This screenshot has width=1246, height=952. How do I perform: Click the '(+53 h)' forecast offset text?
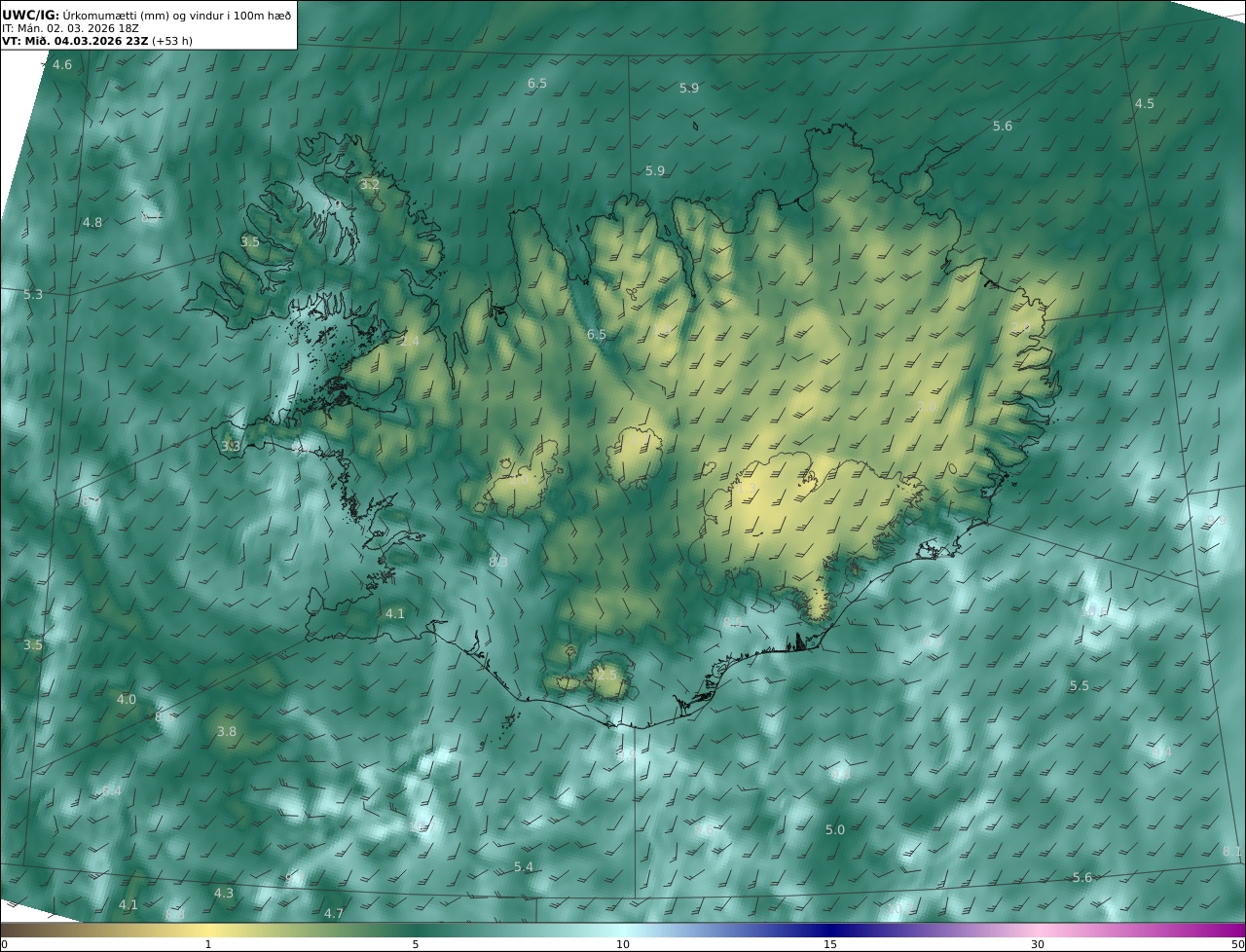(172, 41)
